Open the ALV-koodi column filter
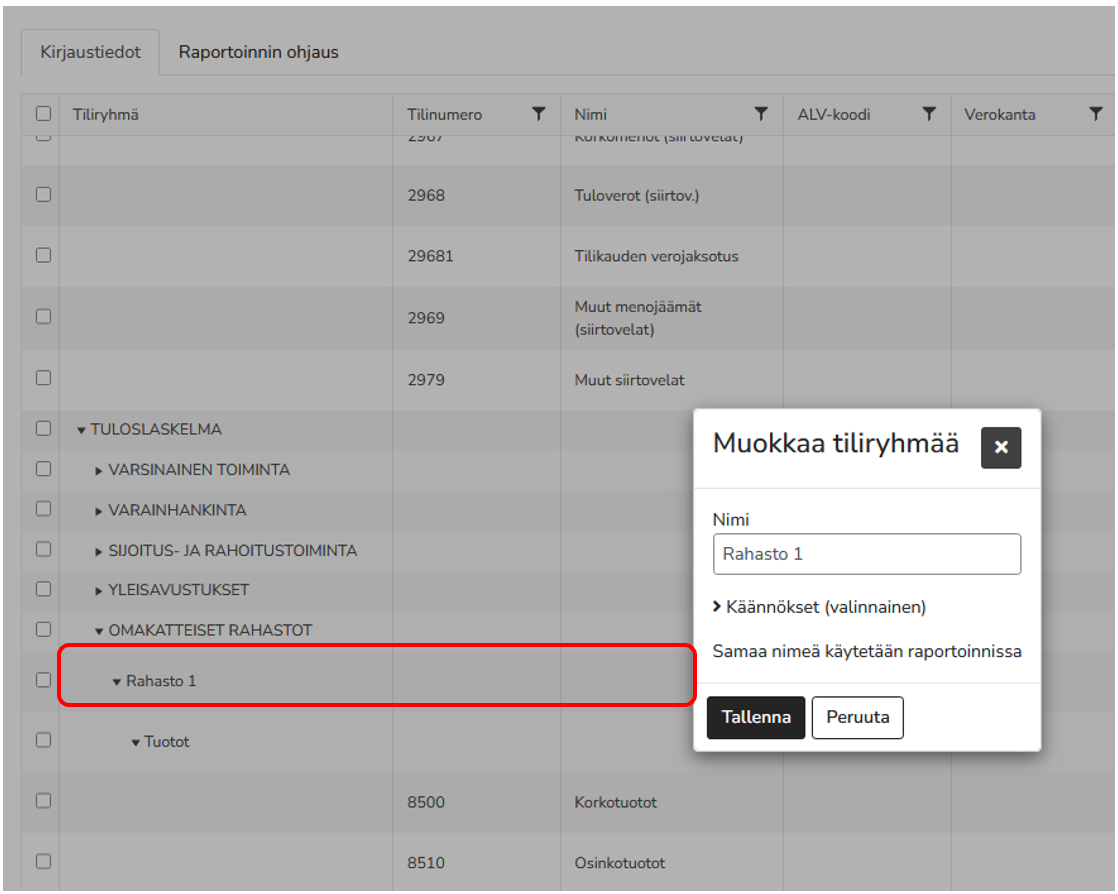 tap(928, 114)
